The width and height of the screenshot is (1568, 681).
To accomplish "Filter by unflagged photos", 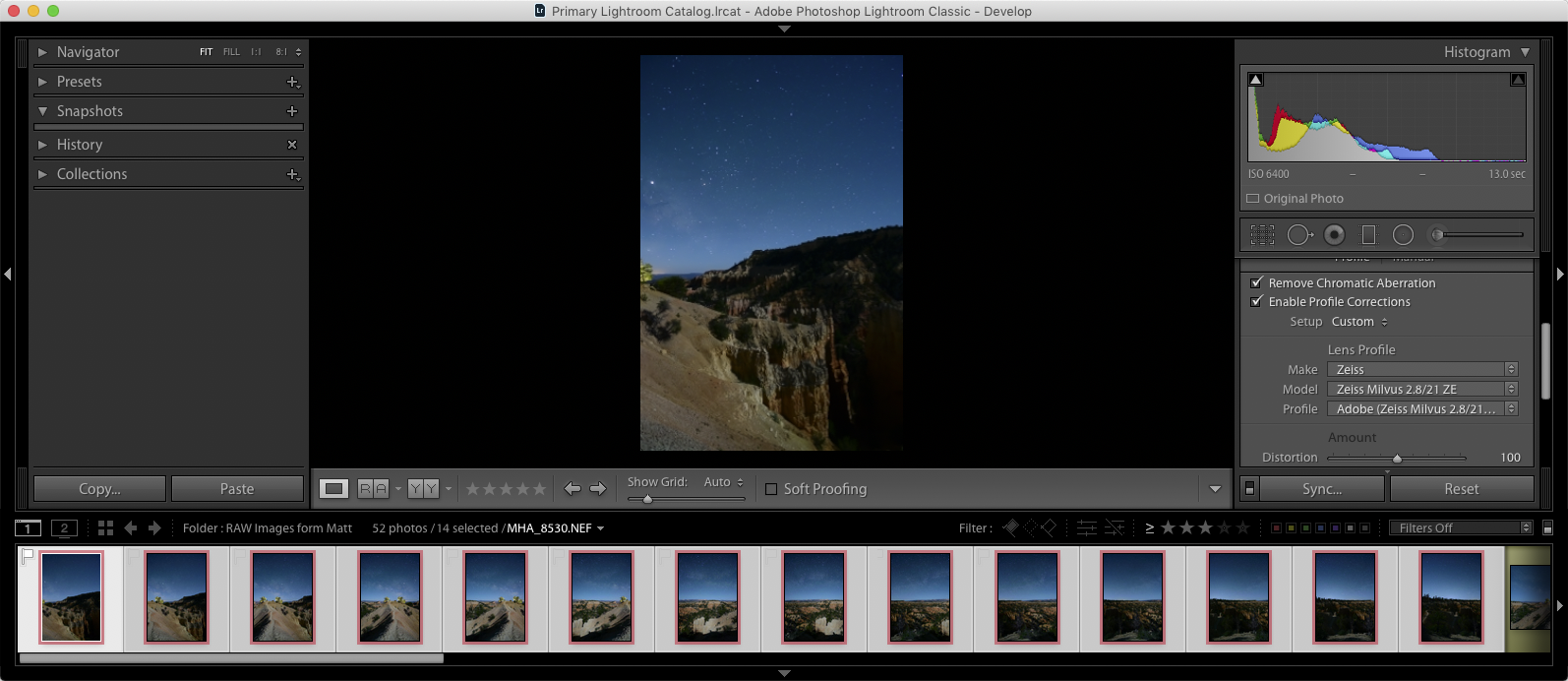I will click(x=1030, y=527).
